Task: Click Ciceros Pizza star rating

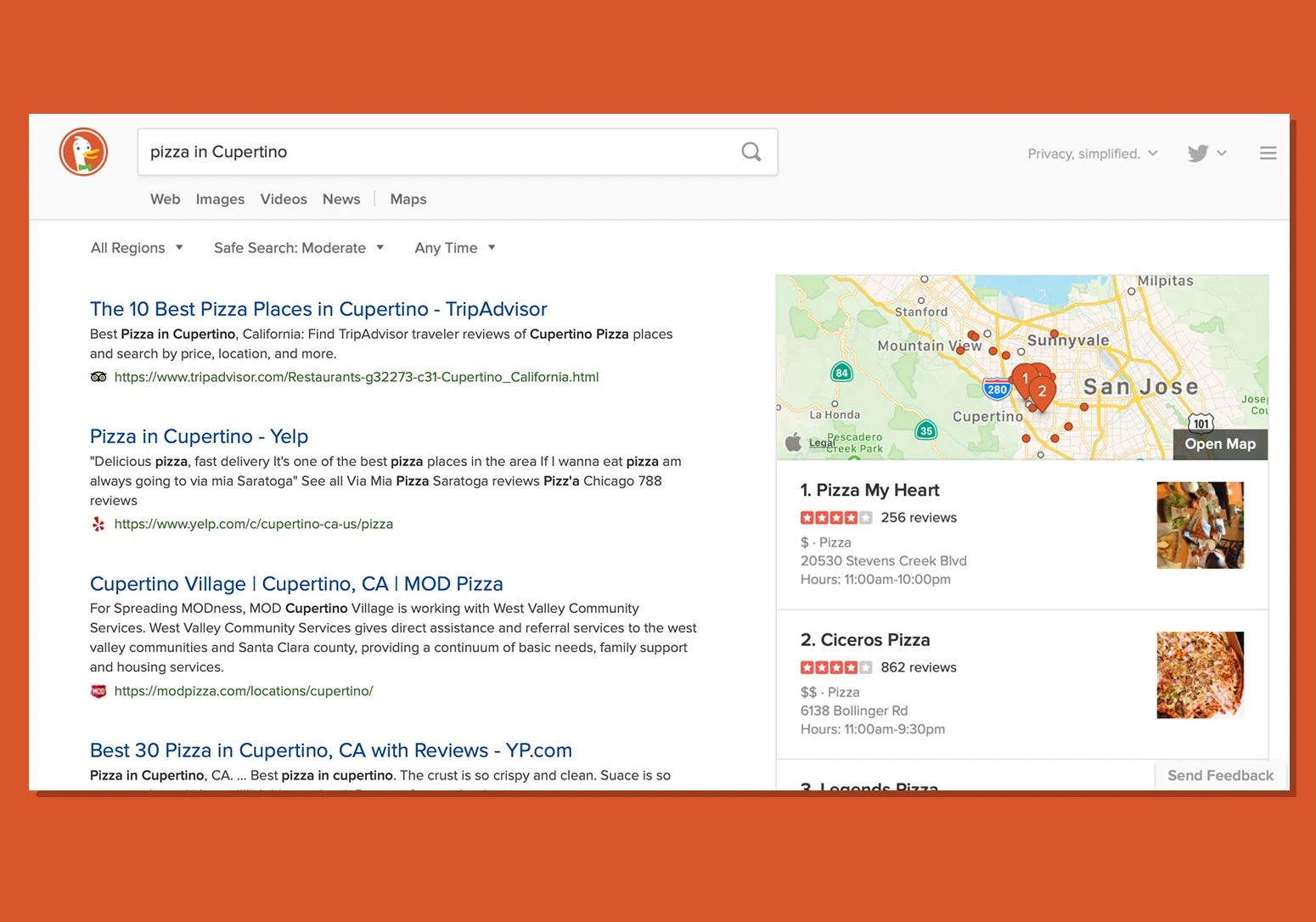Action: tap(835, 667)
